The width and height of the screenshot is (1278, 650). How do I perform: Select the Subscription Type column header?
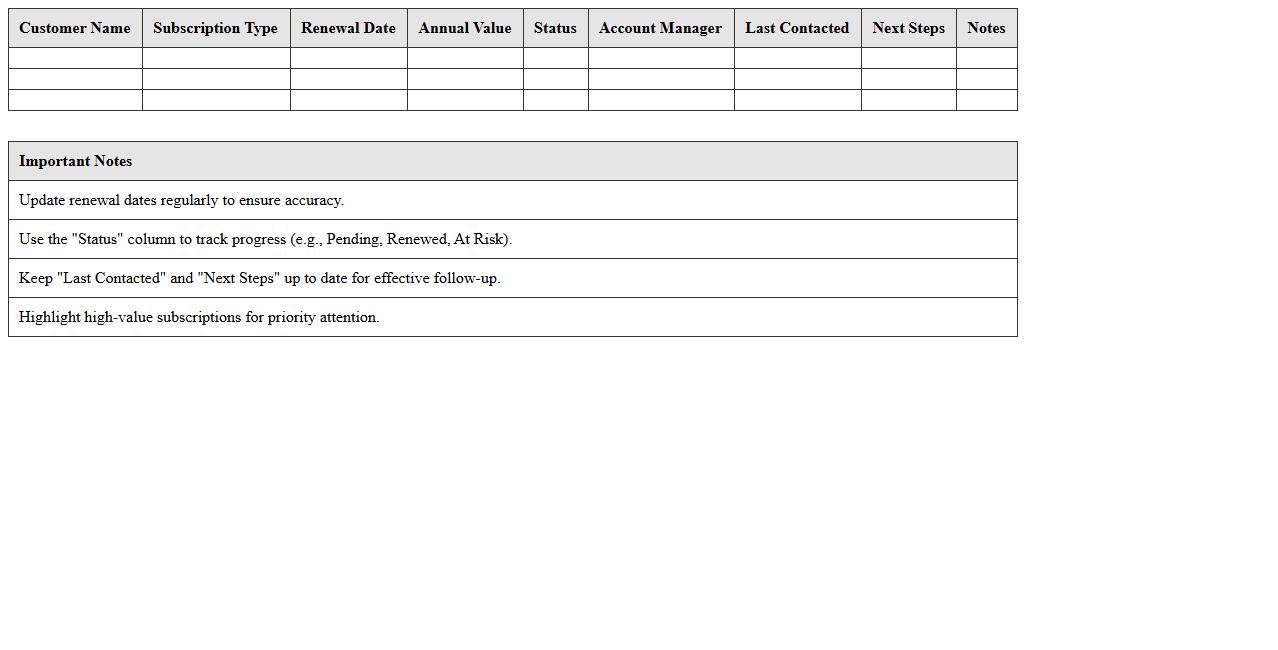(215, 28)
